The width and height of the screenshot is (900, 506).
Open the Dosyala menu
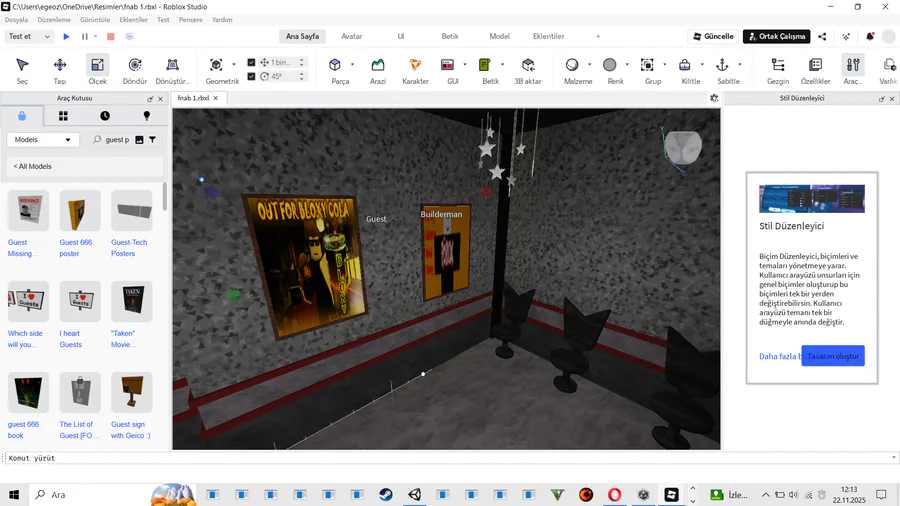[x=16, y=20]
